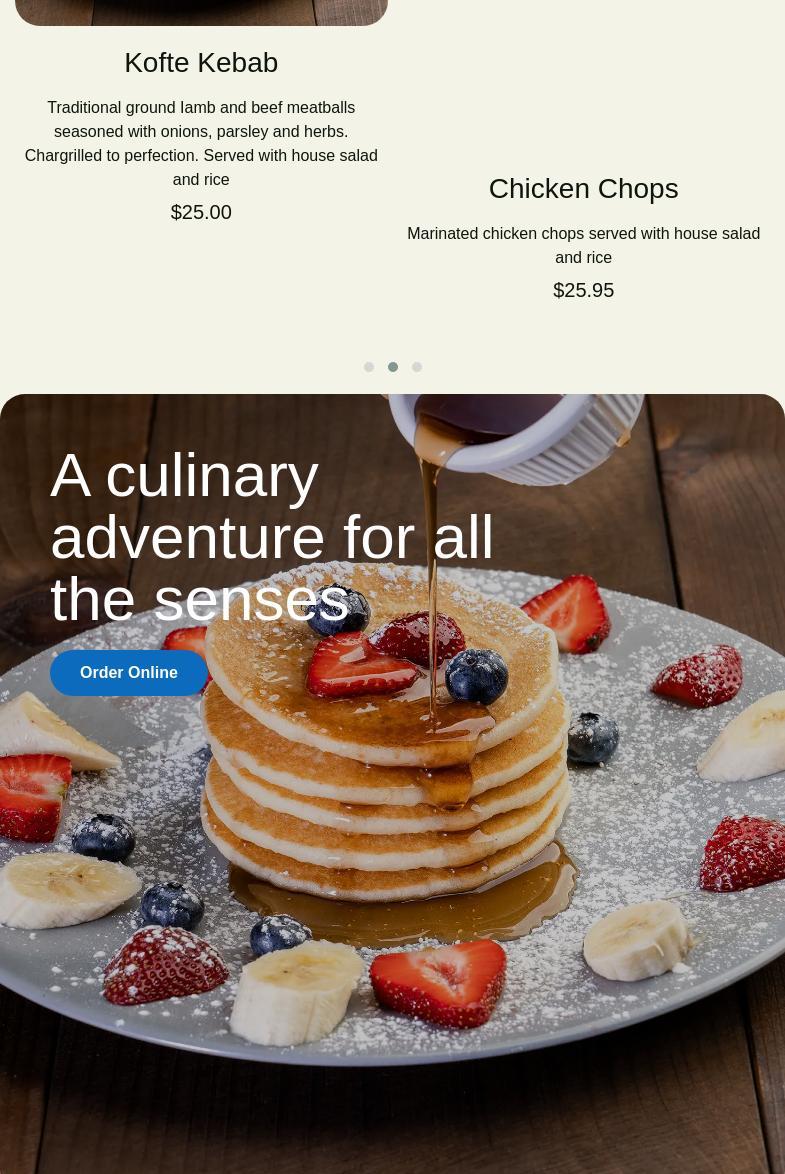
Task: Click the blueberry overlapping the word 'senses'
Action: click(x=341, y=610)
